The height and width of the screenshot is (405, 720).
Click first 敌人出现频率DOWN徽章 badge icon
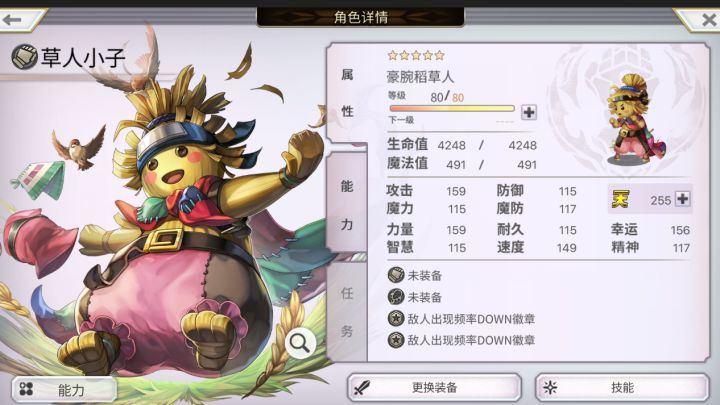(x=396, y=318)
